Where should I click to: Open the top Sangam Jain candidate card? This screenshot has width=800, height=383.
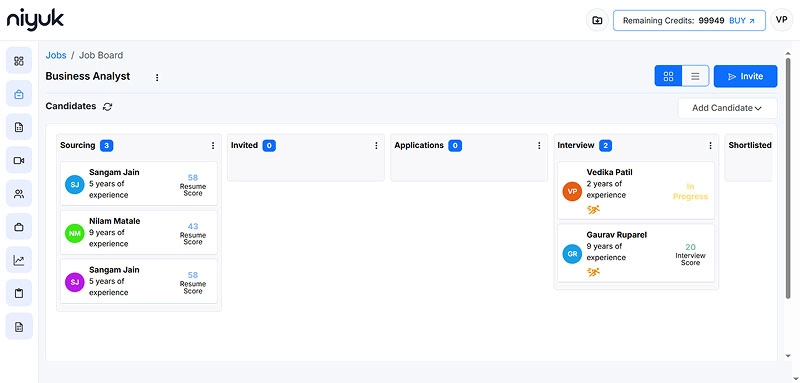[139, 184]
